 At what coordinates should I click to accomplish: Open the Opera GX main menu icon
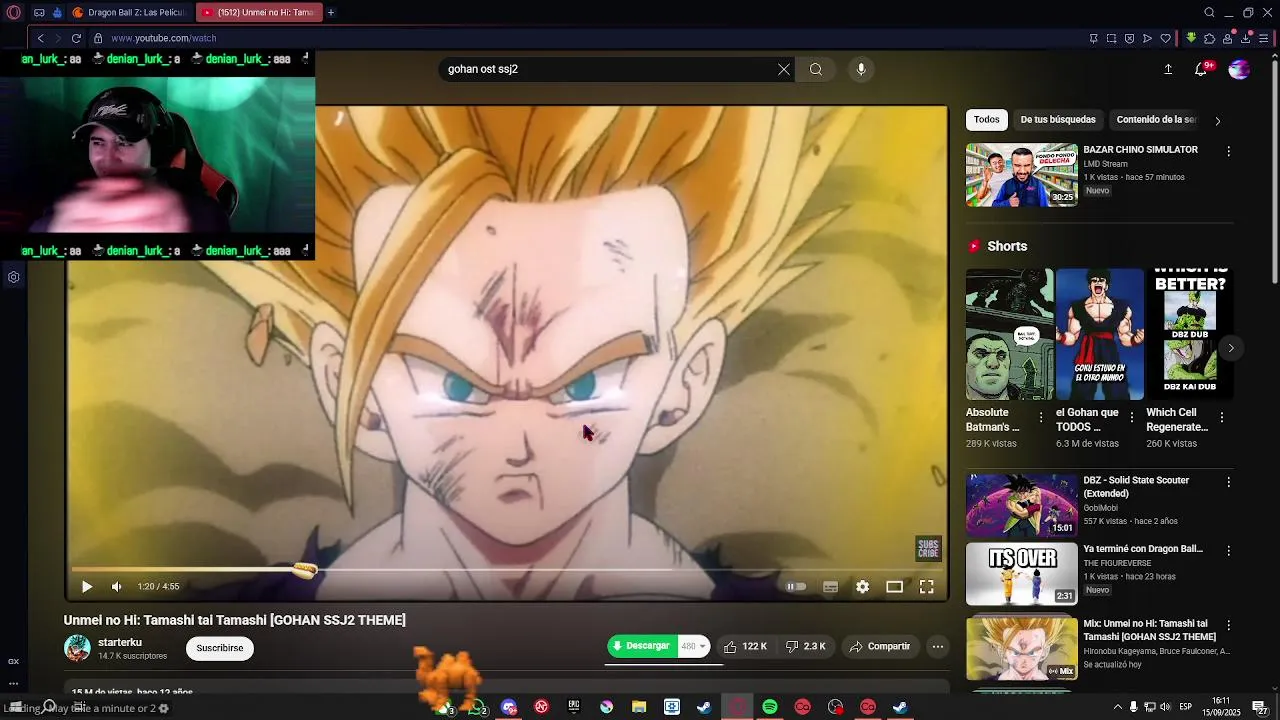[x=14, y=13]
